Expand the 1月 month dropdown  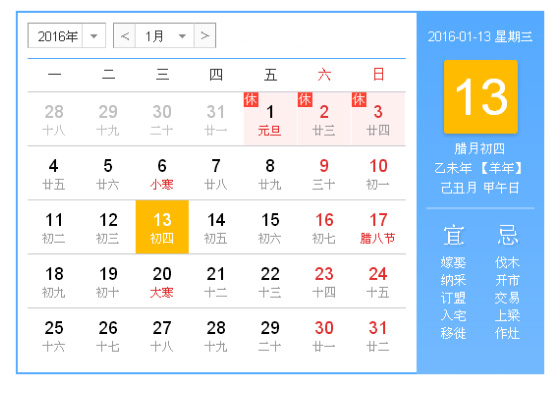(x=165, y=36)
